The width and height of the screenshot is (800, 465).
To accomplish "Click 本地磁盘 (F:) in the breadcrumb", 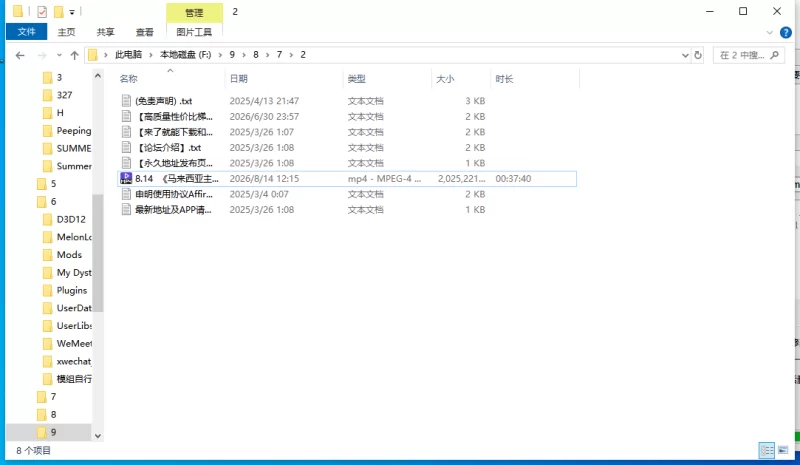I will click(185, 55).
